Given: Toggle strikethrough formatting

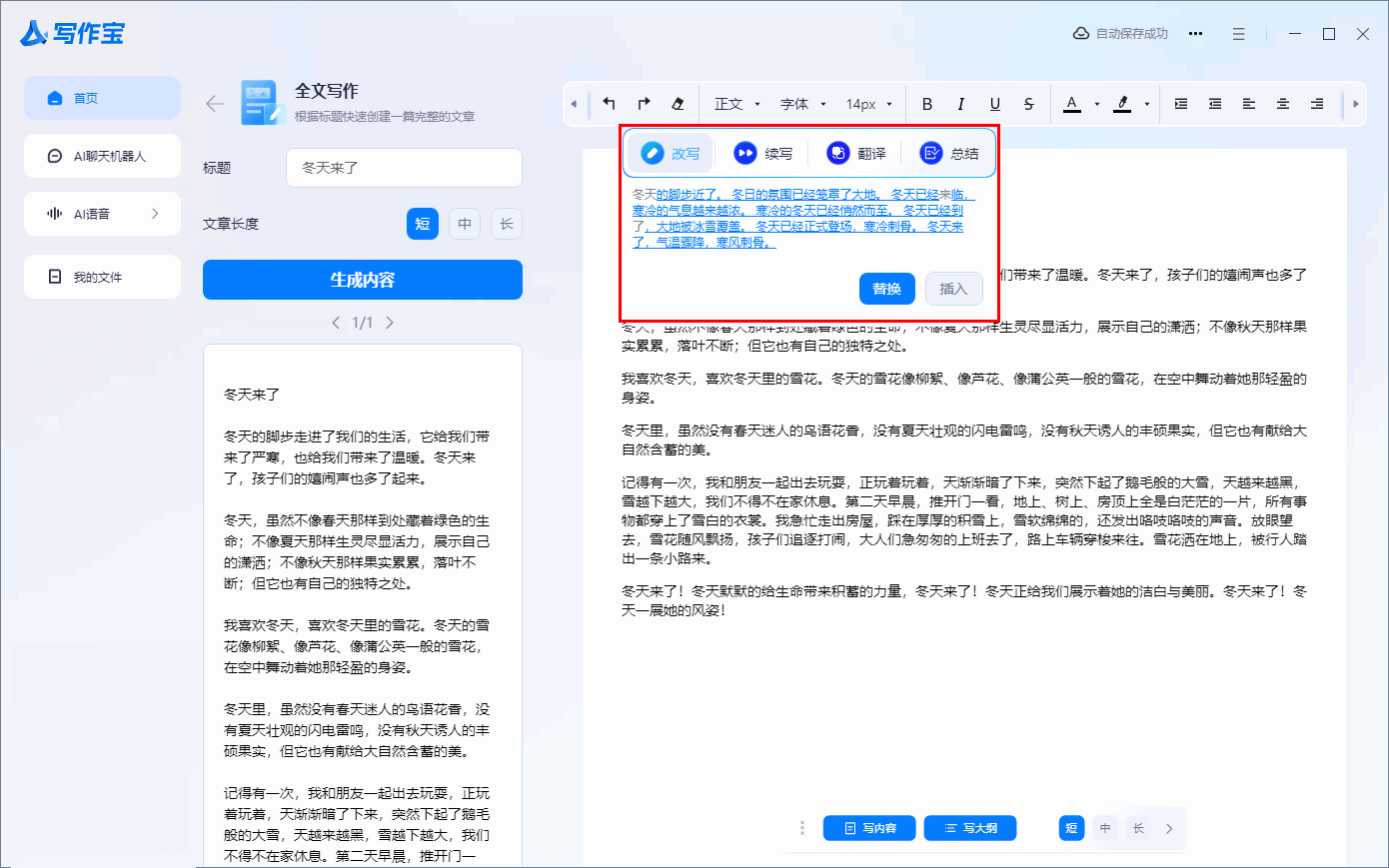Looking at the screenshot, I should click(x=1029, y=104).
